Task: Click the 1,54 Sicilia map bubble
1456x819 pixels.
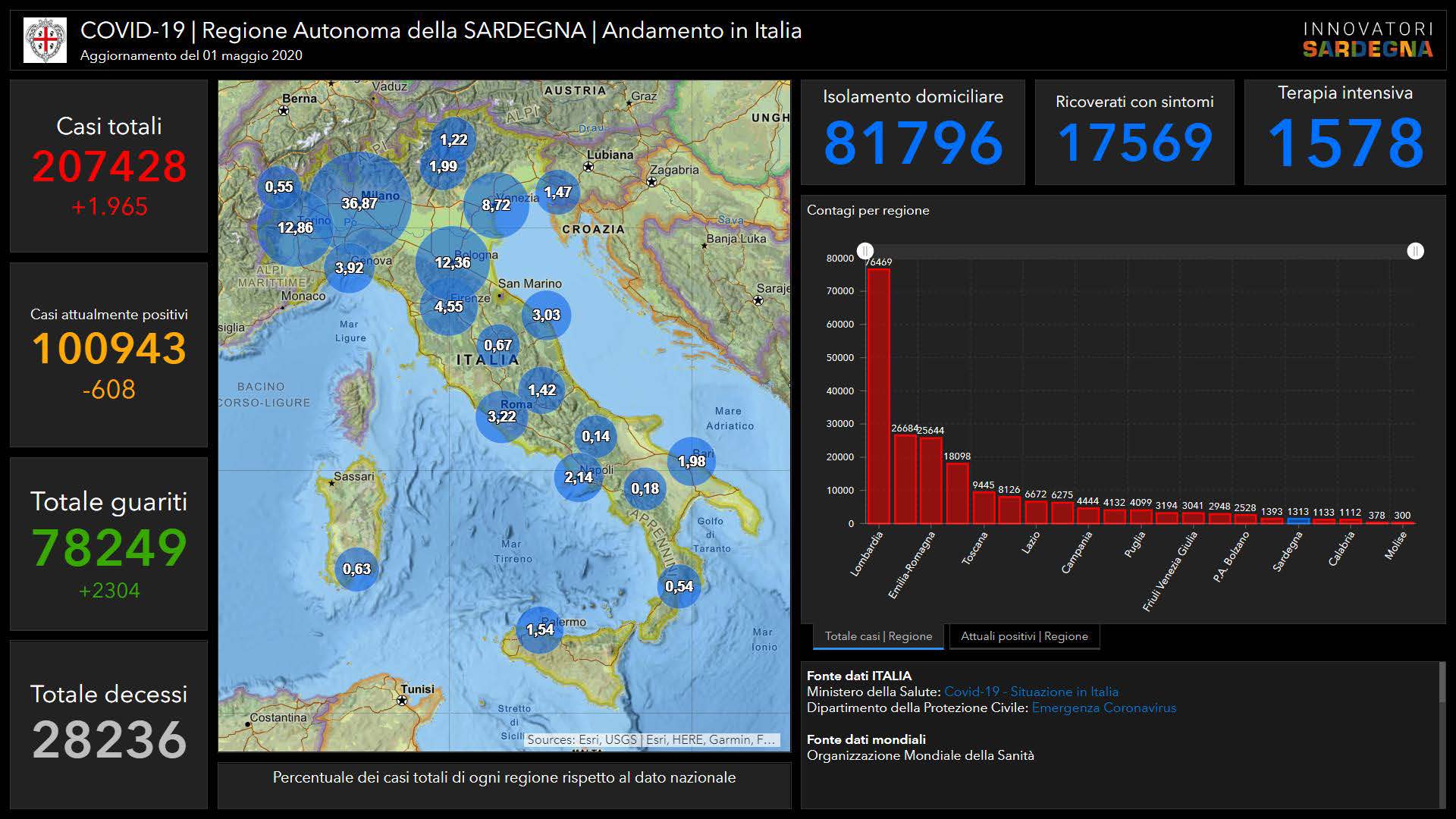Action: tap(540, 629)
